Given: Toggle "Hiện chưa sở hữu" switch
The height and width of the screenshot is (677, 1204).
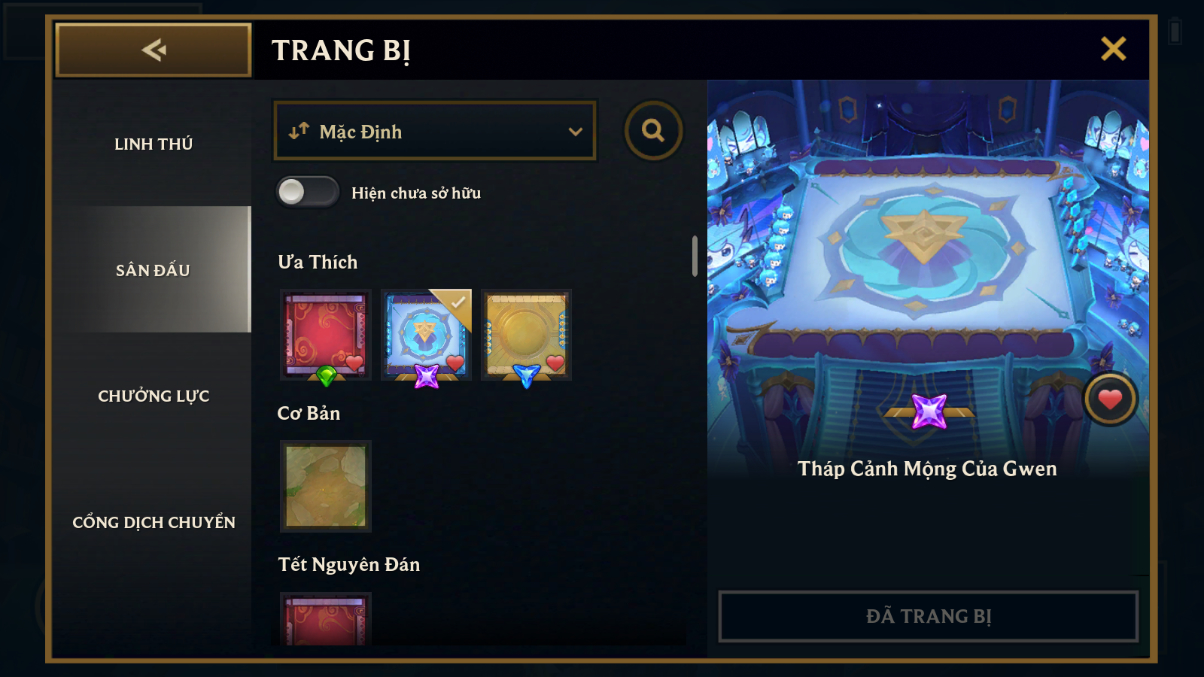Looking at the screenshot, I should [x=308, y=192].
